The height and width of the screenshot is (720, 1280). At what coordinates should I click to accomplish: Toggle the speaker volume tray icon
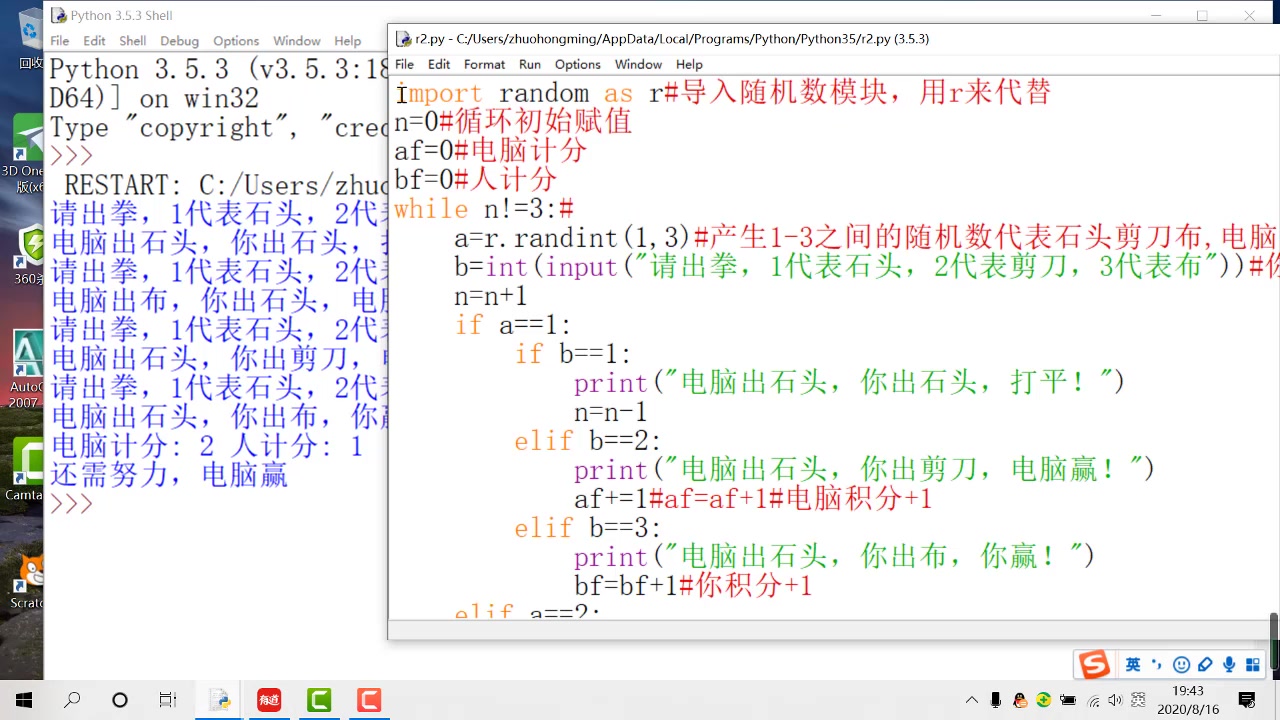(1115, 700)
